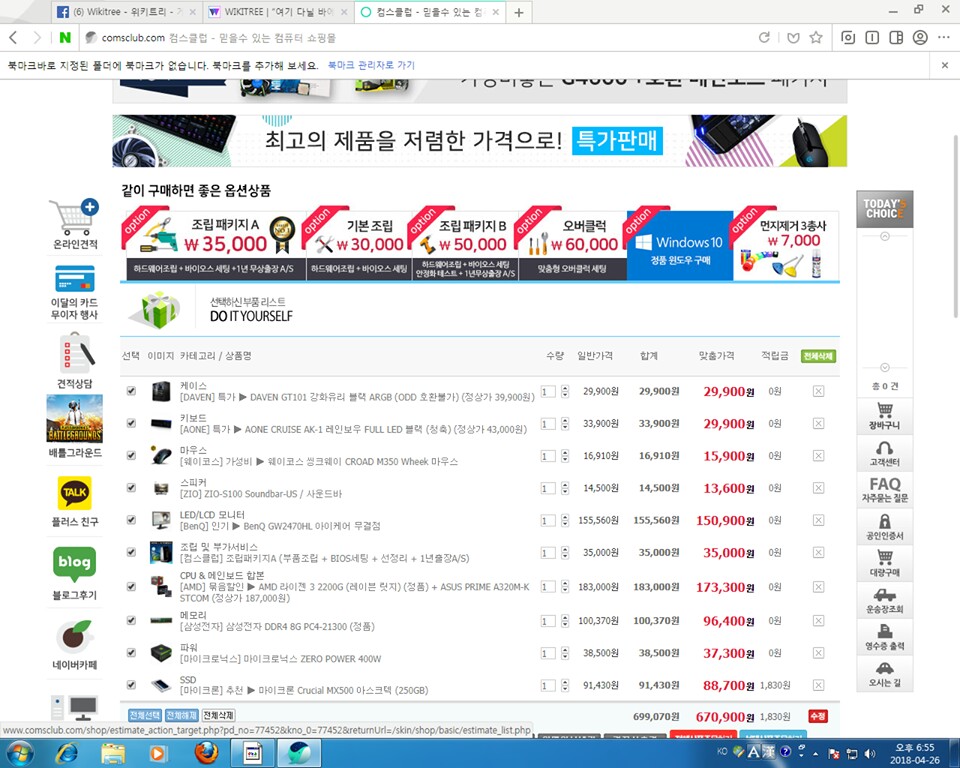The width and height of the screenshot is (960, 768).
Task: Remove the 파워 row with its X icon
Action: pyautogui.click(x=818, y=653)
